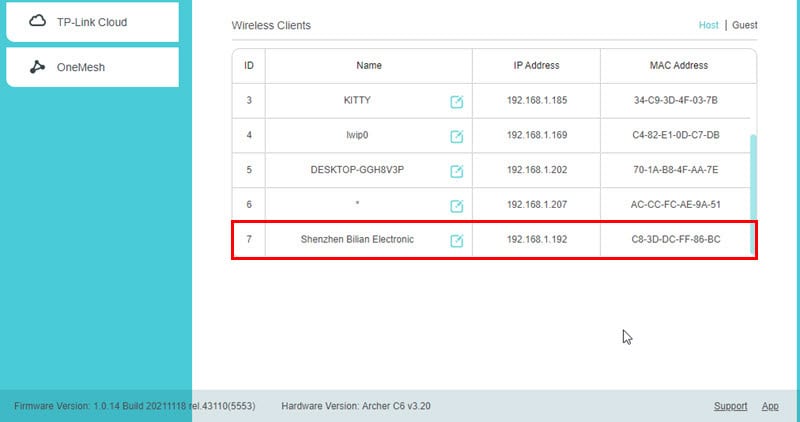
Task: Click ID cell of the KITTY row
Action: click(249, 100)
